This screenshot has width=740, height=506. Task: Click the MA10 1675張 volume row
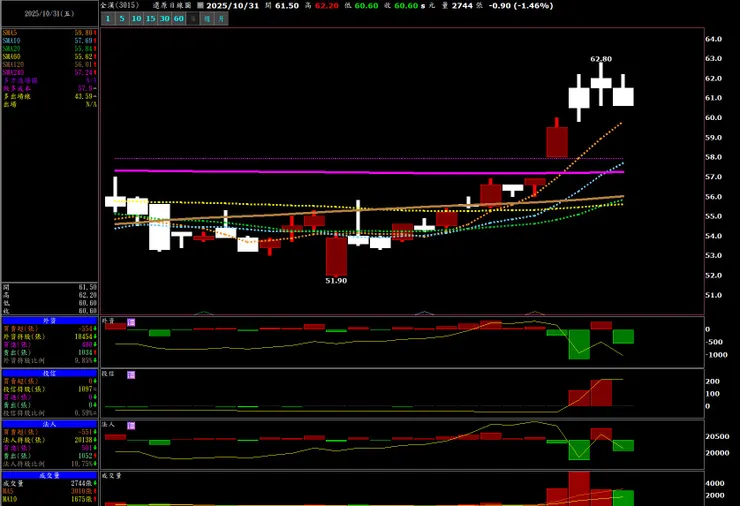coord(50,499)
